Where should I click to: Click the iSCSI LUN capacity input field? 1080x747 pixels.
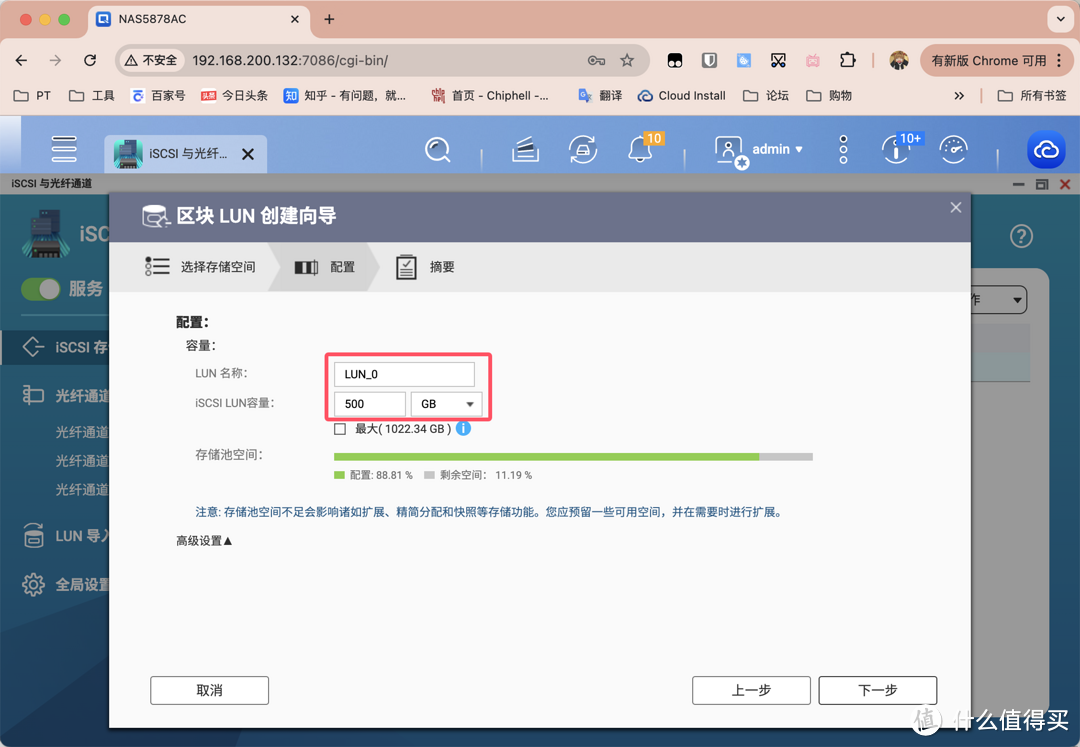[x=370, y=404]
